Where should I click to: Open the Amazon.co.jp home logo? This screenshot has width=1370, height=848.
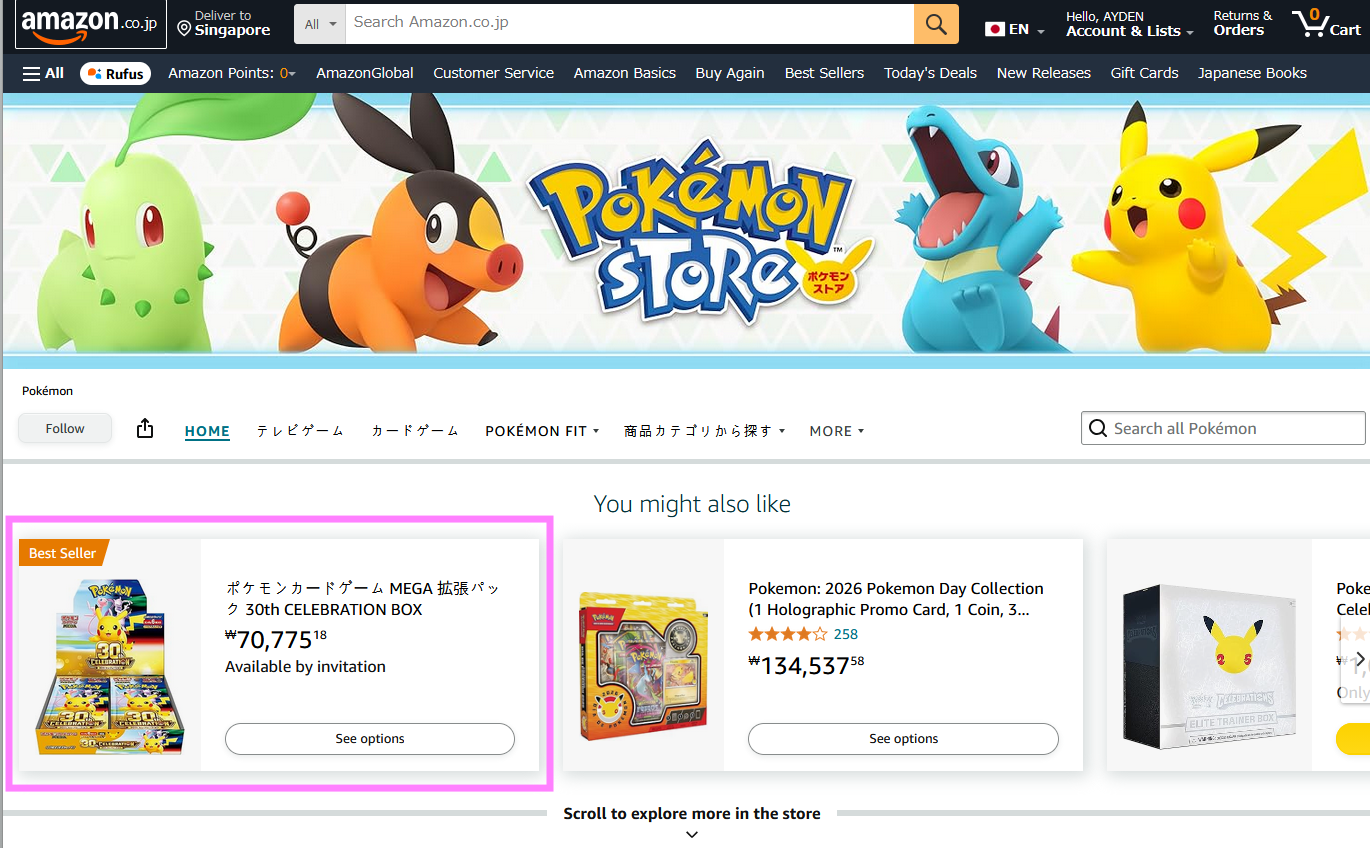(x=90, y=24)
